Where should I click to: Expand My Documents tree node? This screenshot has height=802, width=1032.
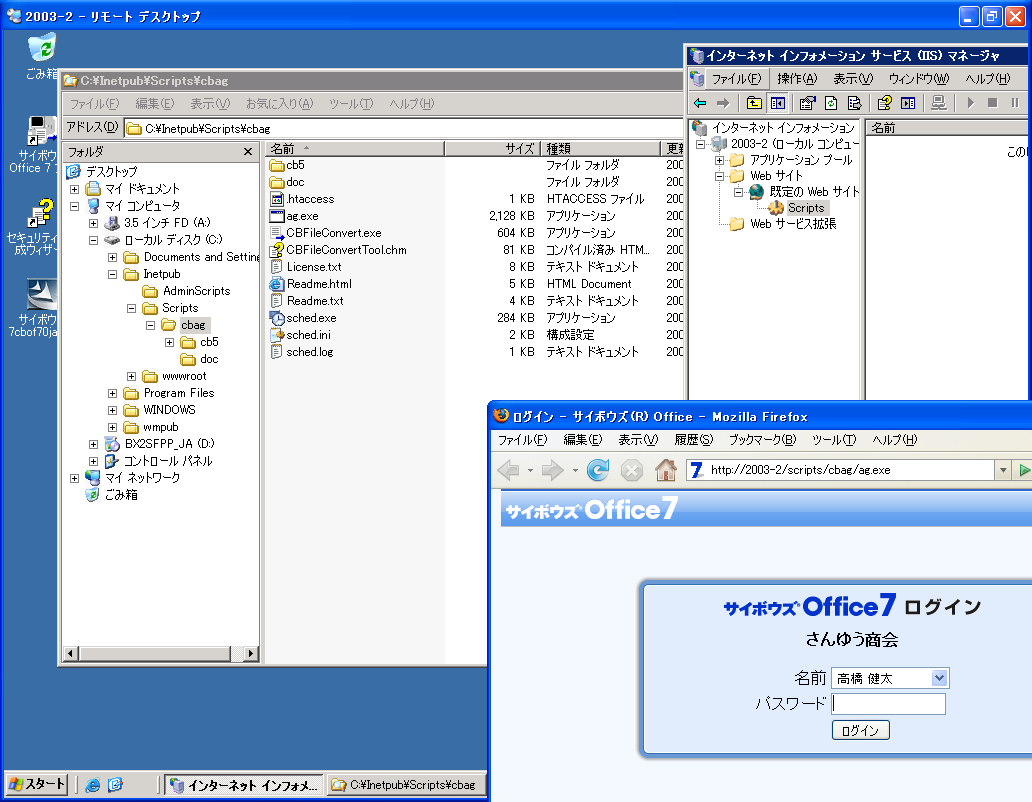tap(74, 189)
